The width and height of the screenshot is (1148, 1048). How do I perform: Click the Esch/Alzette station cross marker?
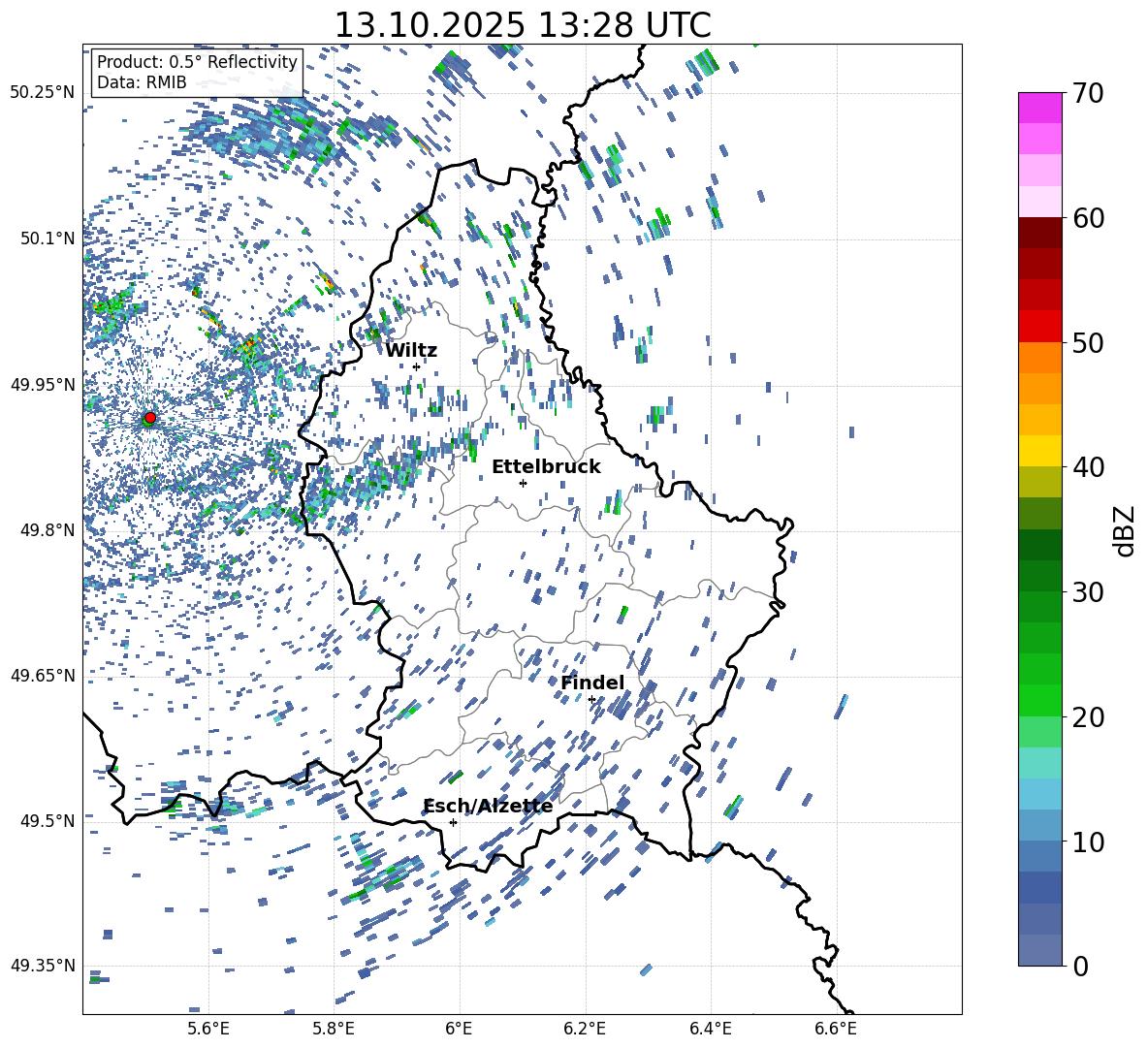pos(453,822)
